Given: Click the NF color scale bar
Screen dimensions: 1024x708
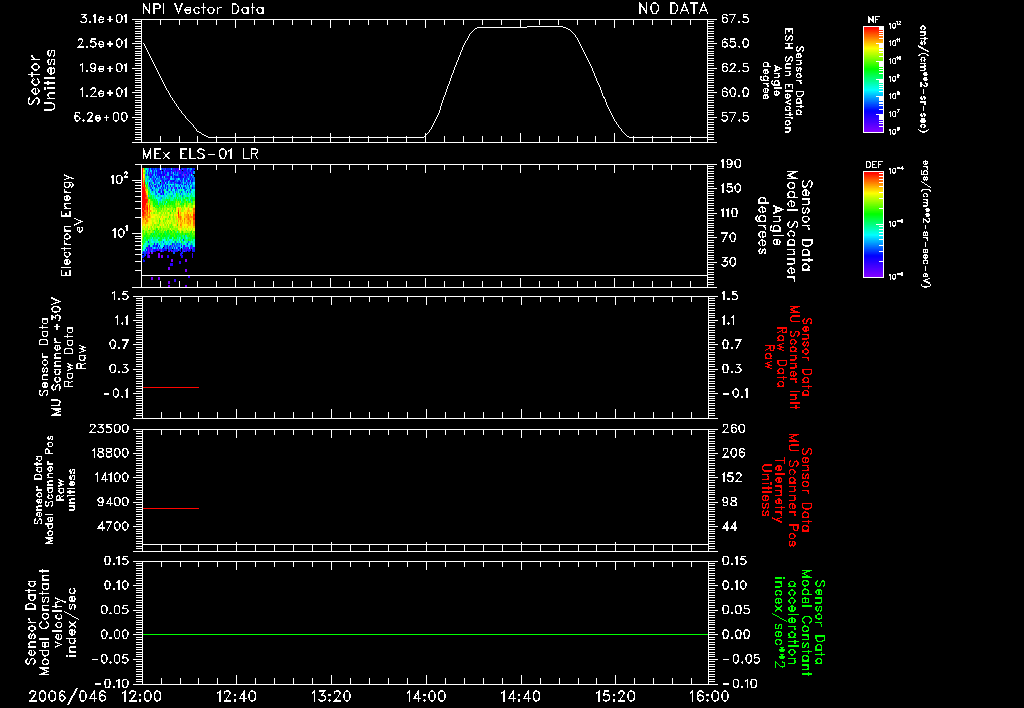Looking at the screenshot, I should [x=874, y=78].
